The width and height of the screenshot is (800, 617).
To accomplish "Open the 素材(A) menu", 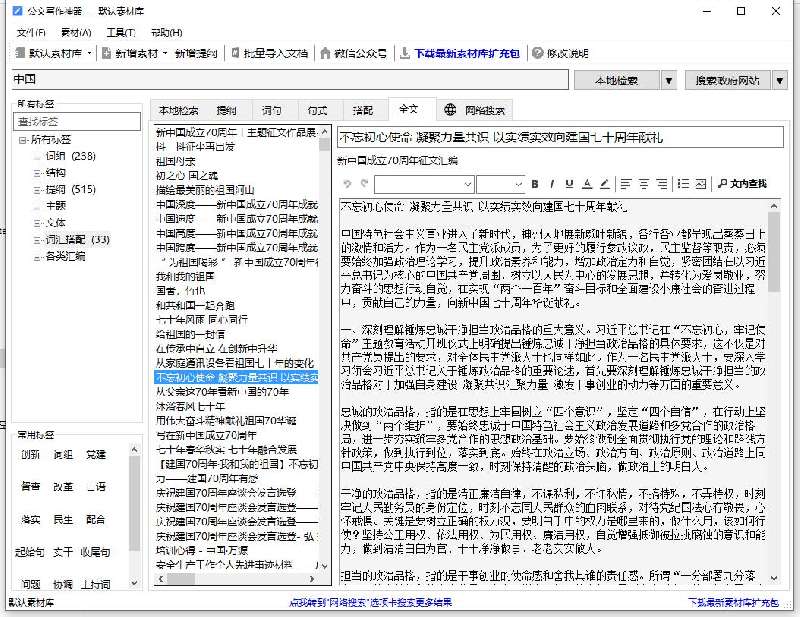I will click(76, 33).
